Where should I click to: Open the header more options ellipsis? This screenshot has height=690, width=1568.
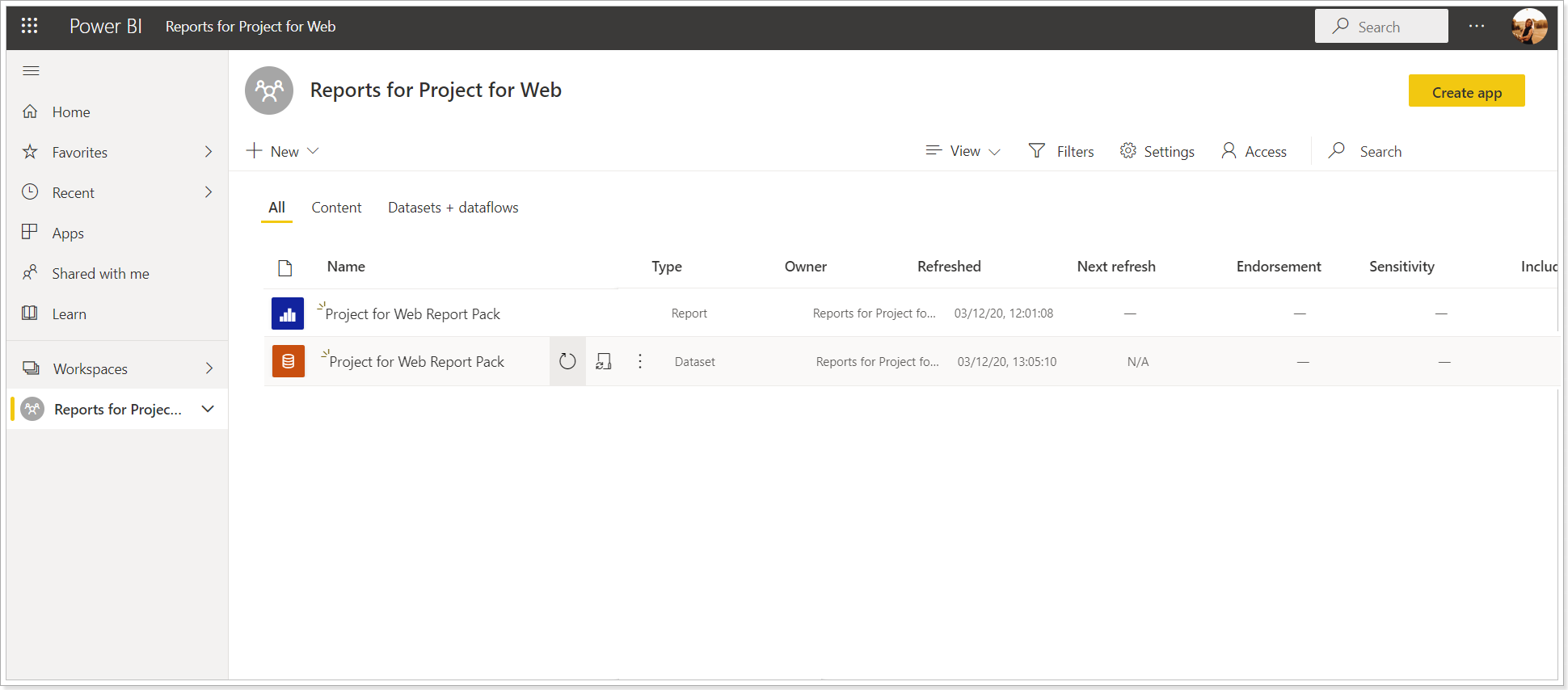click(x=1477, y=26)
